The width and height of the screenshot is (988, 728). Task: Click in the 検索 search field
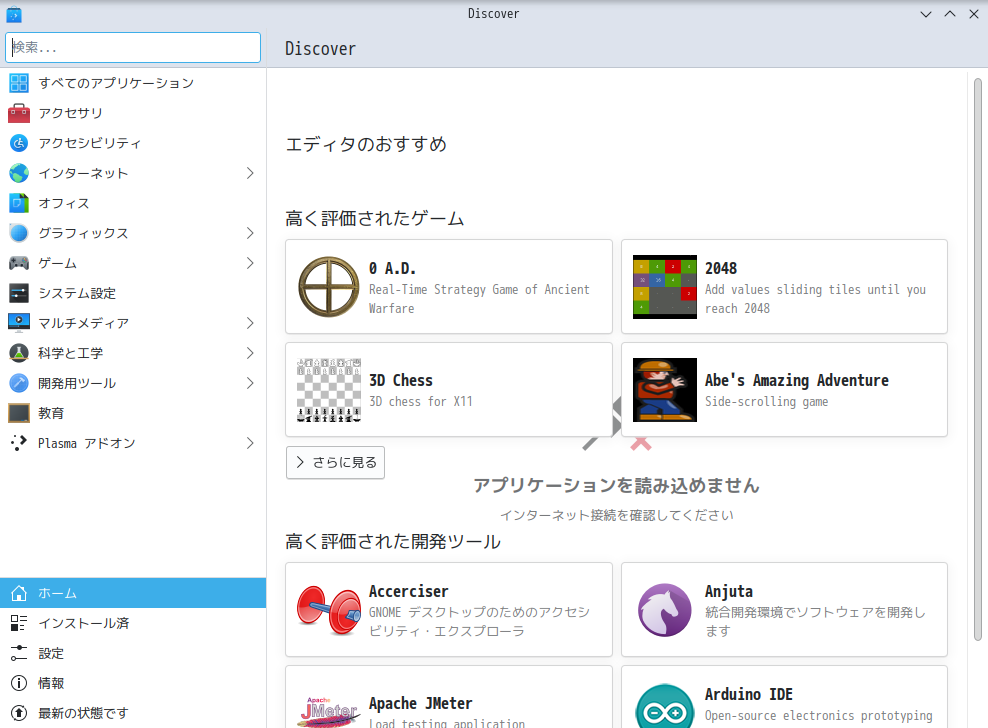pyautogui.click(x=133, y=47)
